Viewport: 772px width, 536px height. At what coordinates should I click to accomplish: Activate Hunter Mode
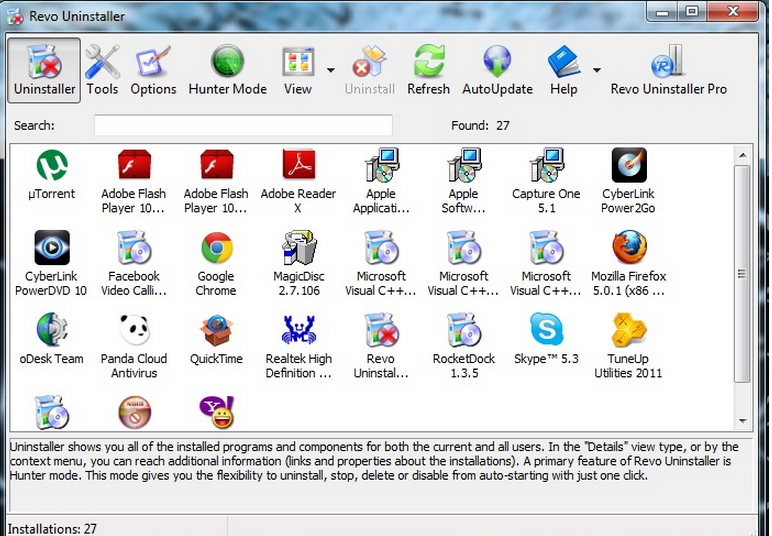pos(228,70)
